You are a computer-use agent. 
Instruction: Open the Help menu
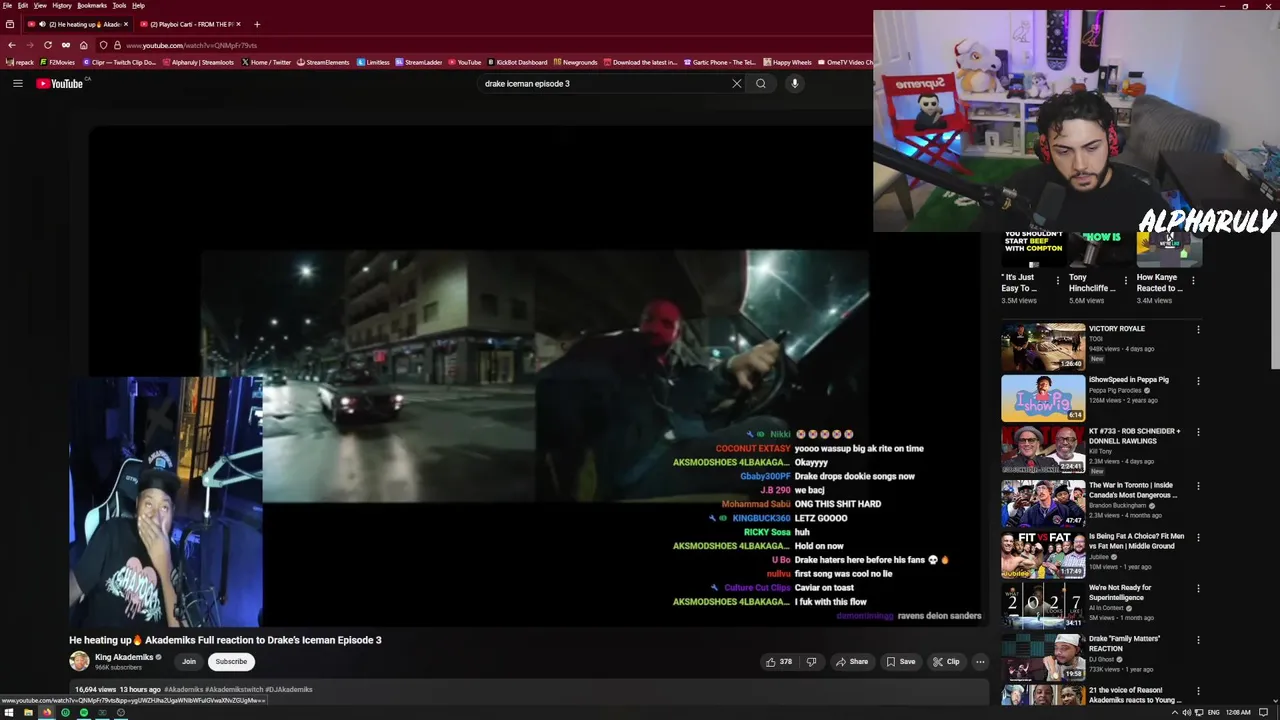[138, 6]
